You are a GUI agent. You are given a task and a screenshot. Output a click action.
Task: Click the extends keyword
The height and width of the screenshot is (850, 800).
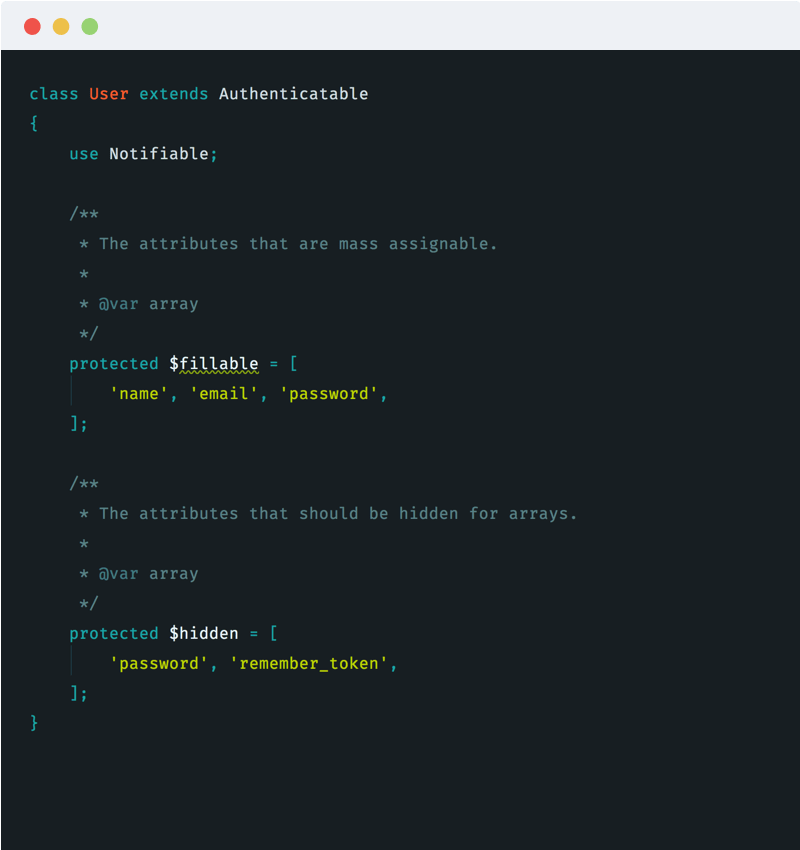pos(173,94)
